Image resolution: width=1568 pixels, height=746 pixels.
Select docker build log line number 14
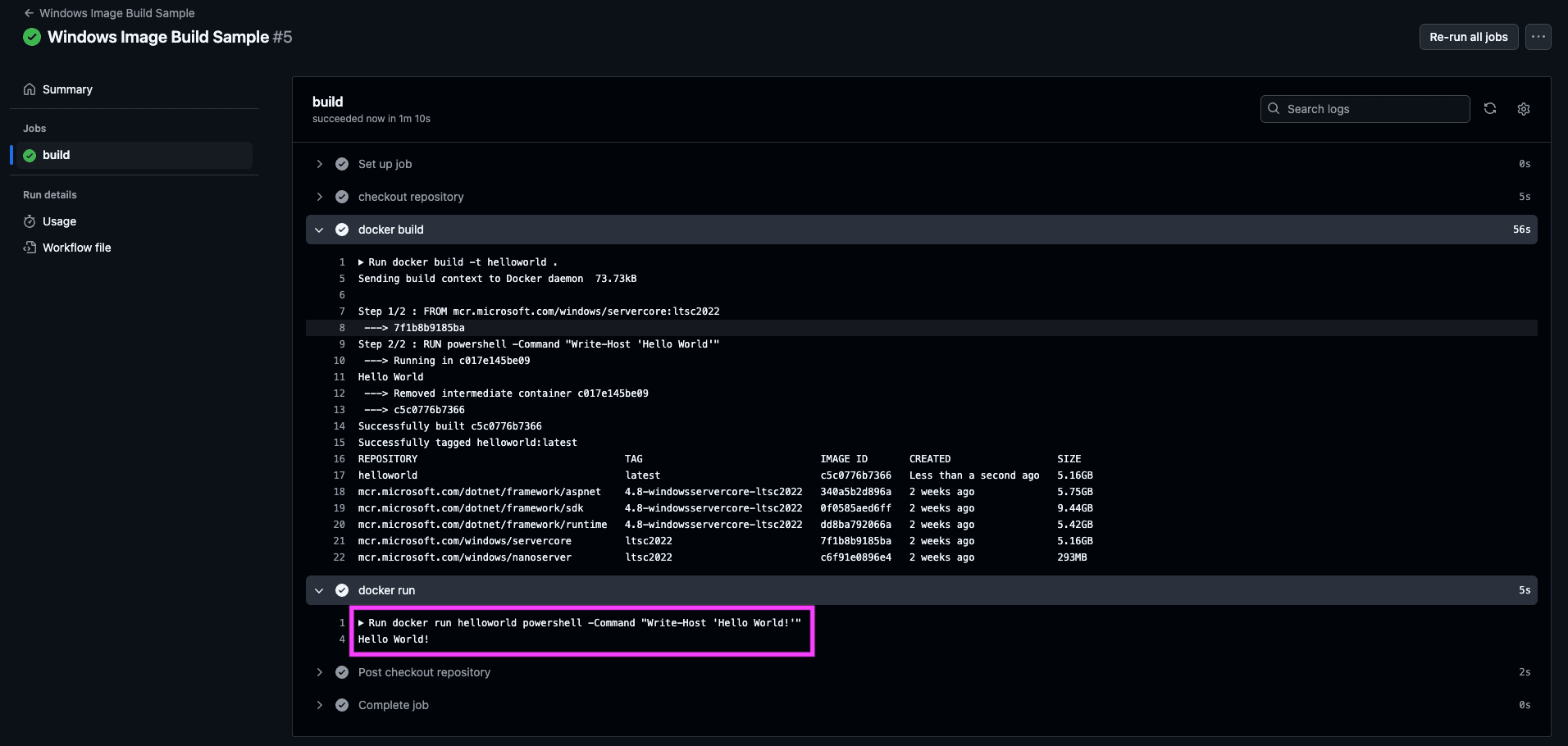[339, 426]
